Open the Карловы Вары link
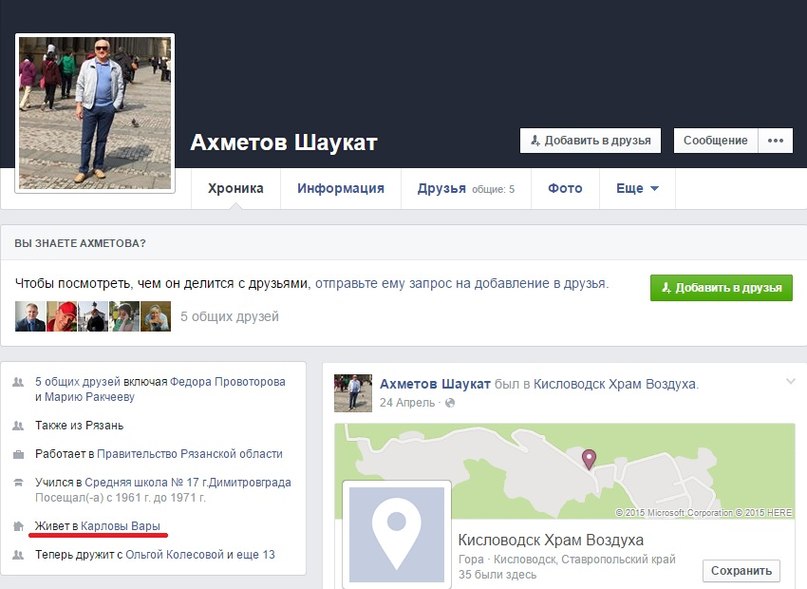807x589 pixels. click(120, 526)
